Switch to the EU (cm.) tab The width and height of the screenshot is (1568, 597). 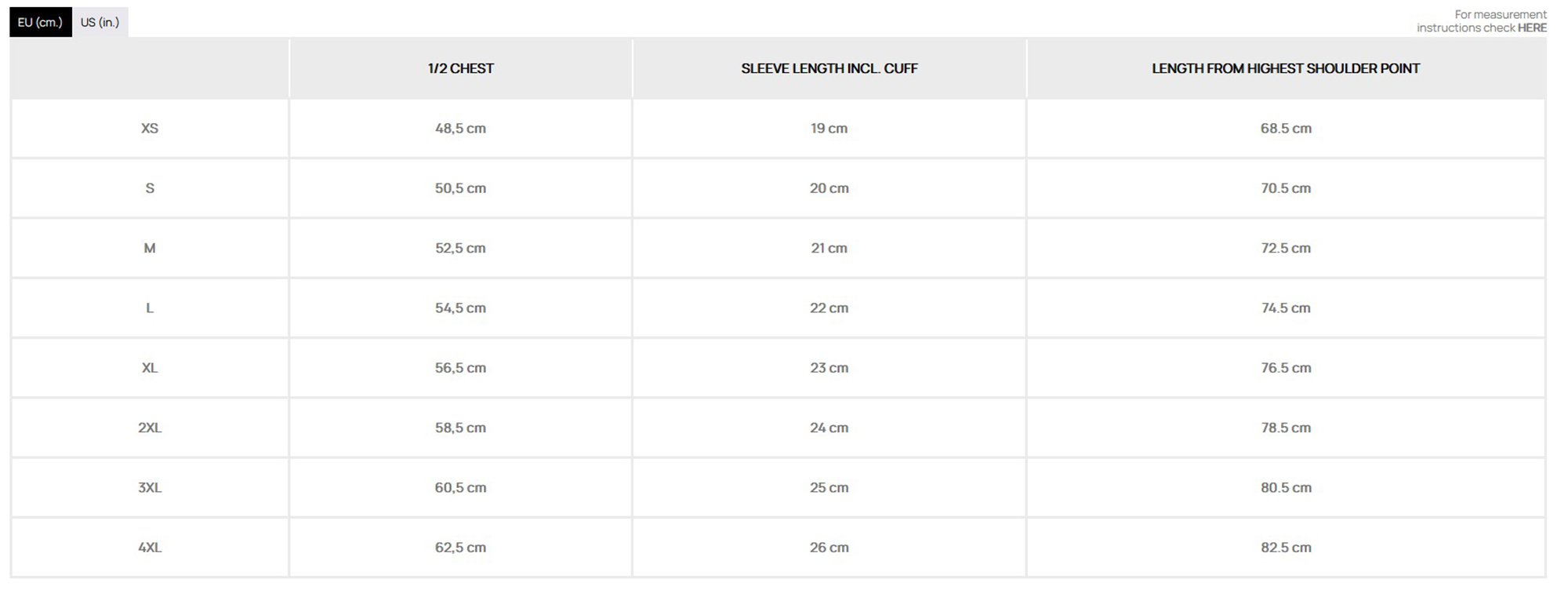coord(40,22)
